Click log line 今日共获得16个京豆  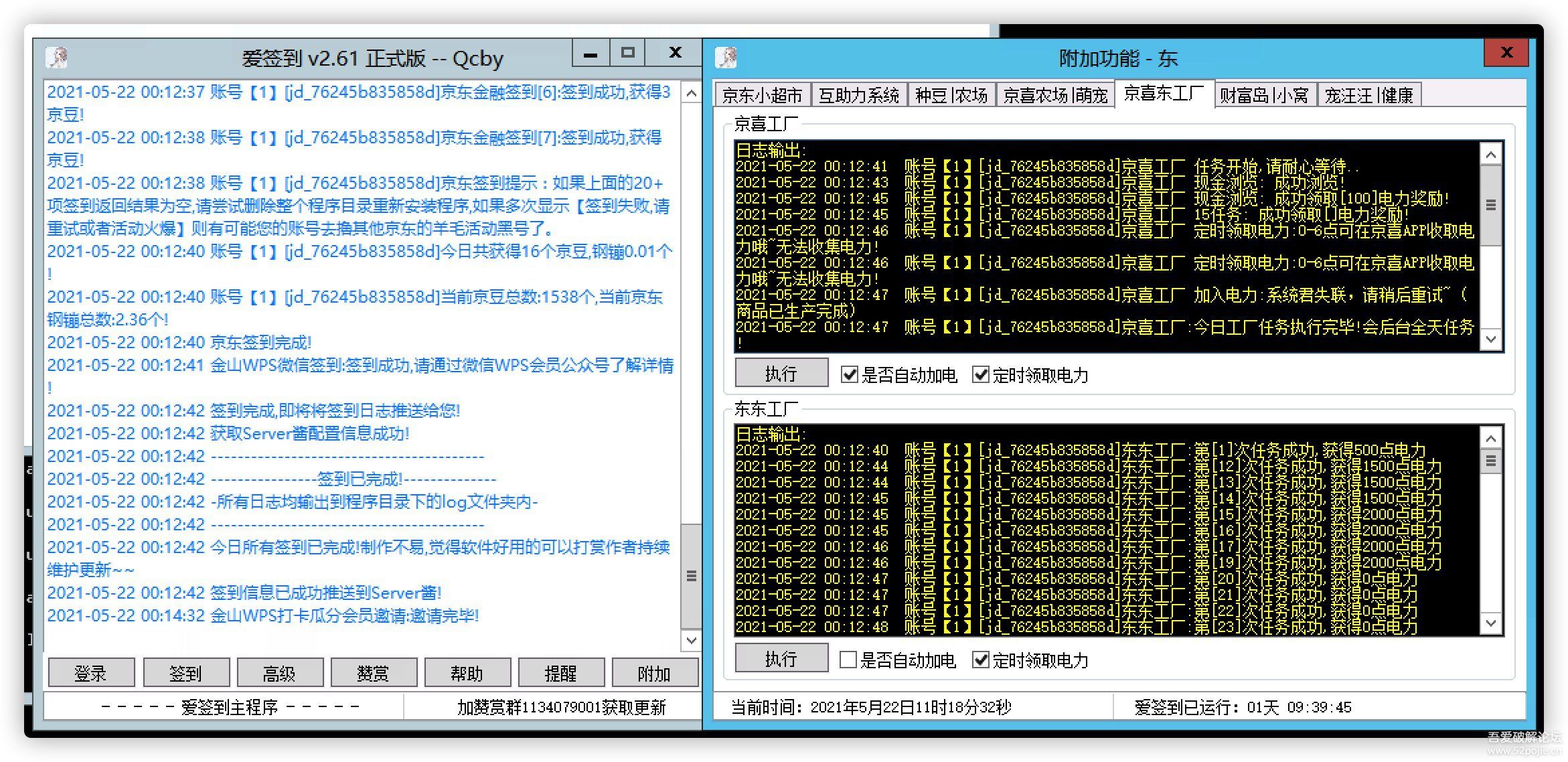(x=360, y=262)
